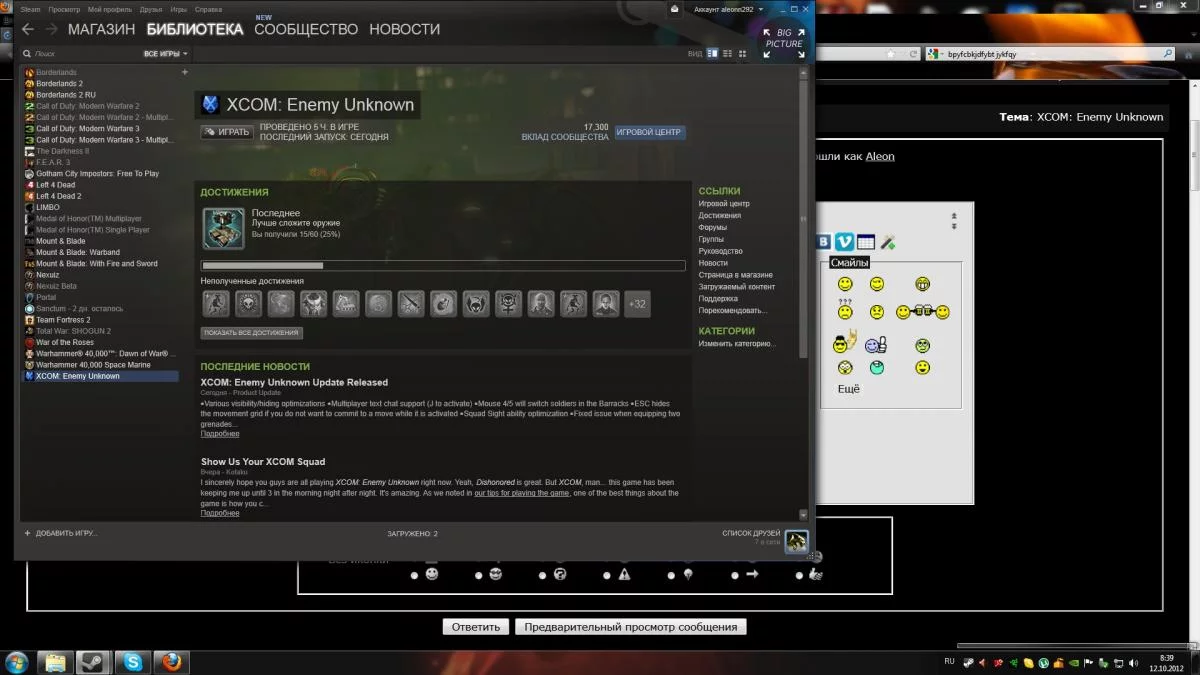The width and height of the screenshot is (1200, 675).
Task: Add a category with the plus icon
Action: pos(184,72)
